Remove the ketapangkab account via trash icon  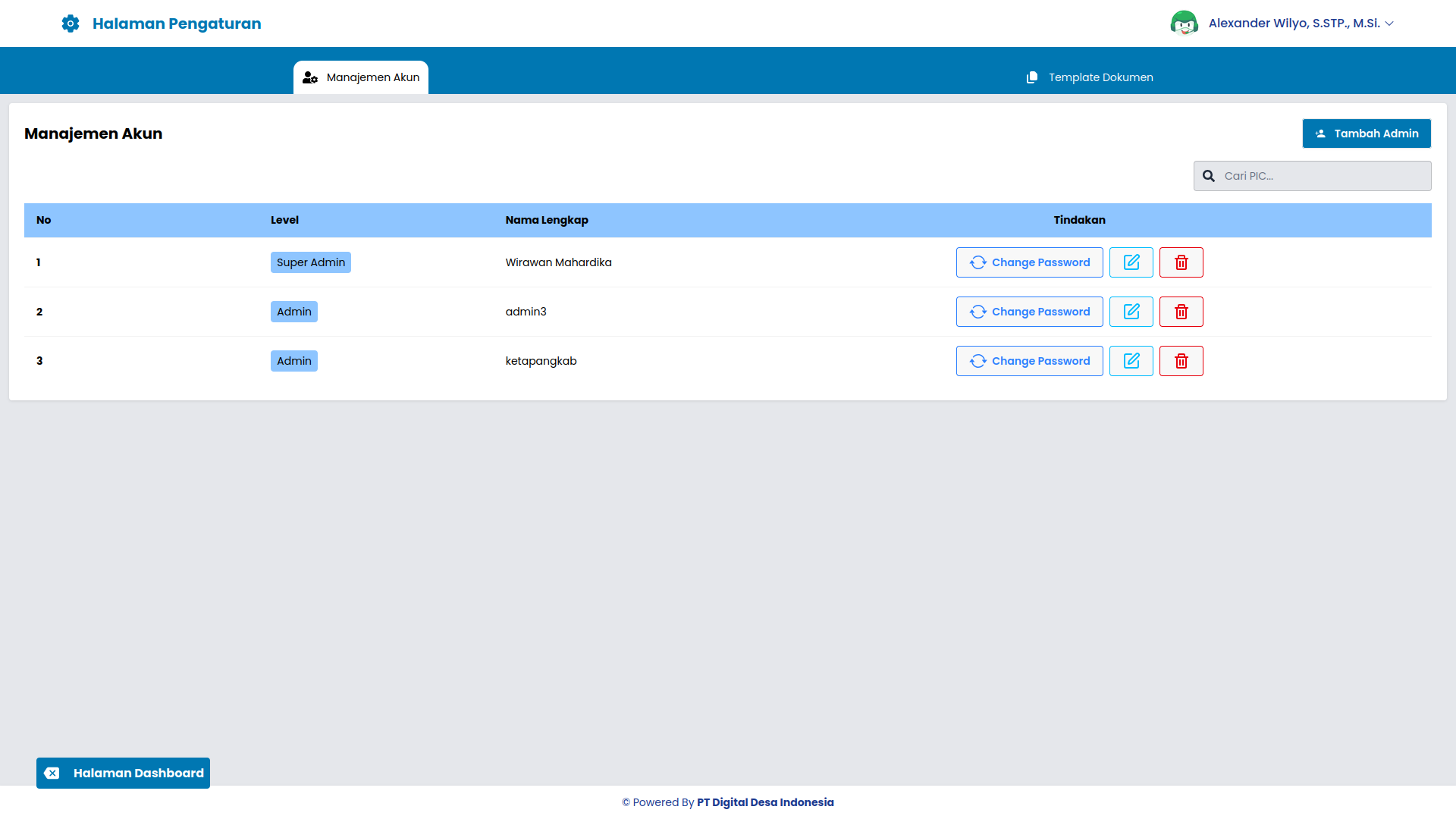1181,361
